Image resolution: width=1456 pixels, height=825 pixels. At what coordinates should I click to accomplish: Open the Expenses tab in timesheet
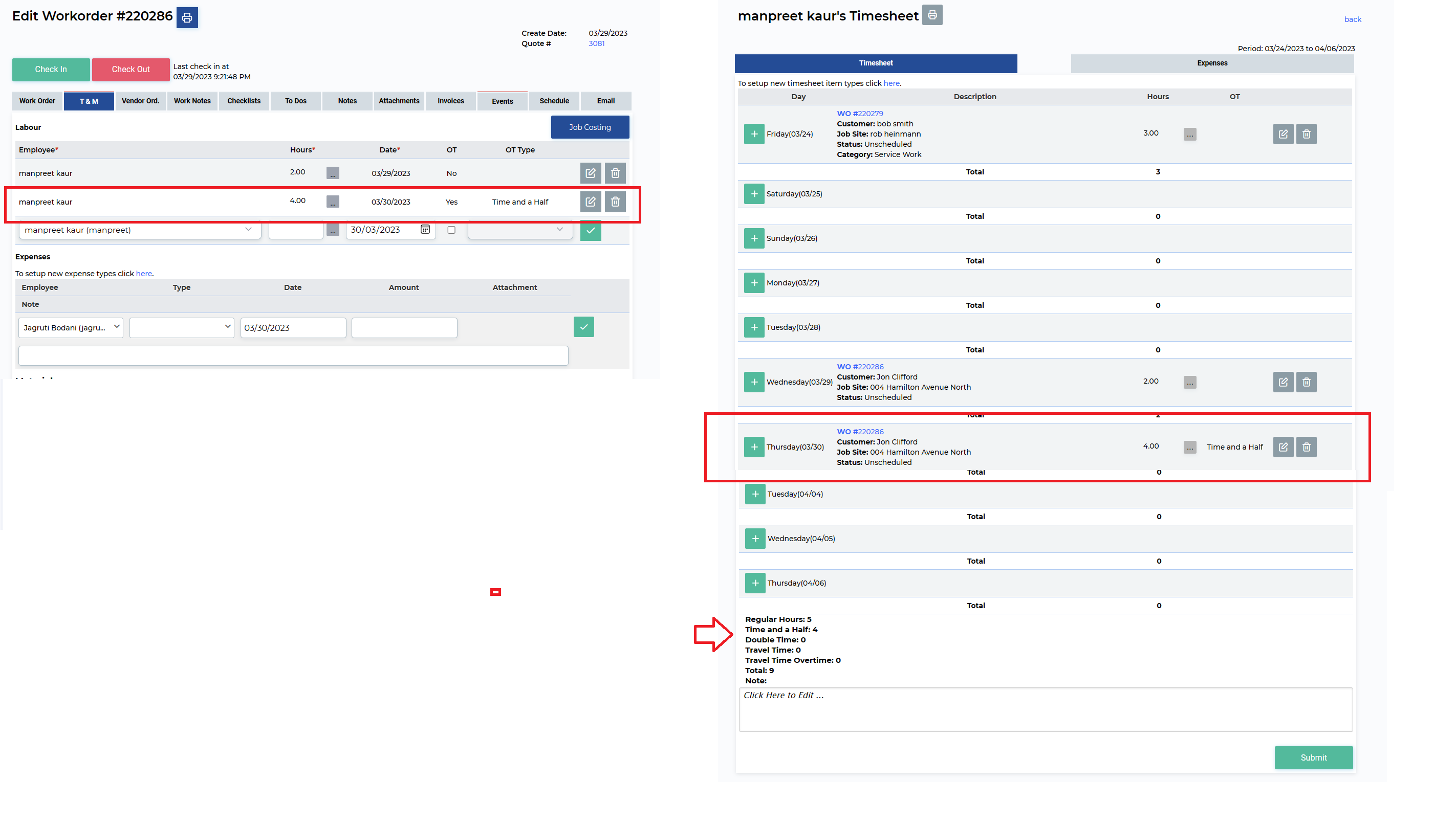click(1212, 63)
